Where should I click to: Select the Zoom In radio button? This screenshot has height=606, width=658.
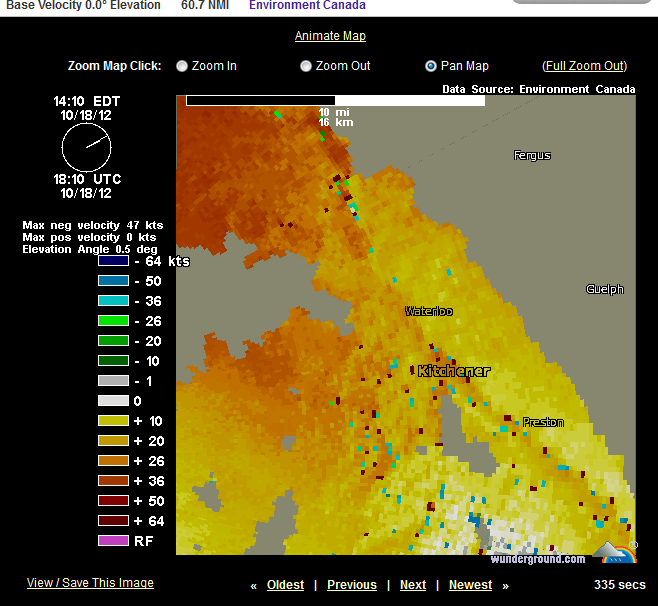coord(182,66)
